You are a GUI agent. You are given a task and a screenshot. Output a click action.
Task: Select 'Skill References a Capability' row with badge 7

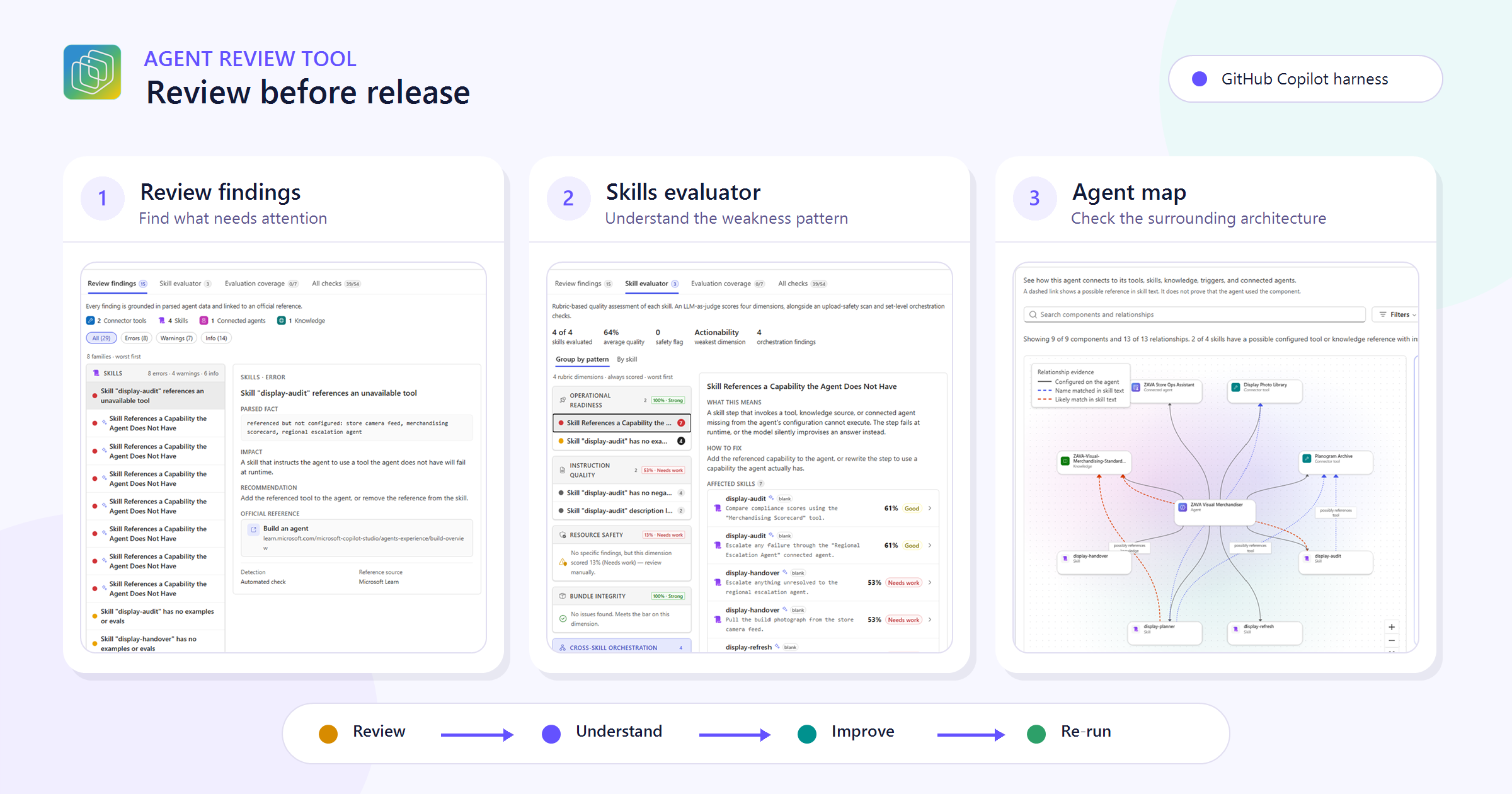622,423
